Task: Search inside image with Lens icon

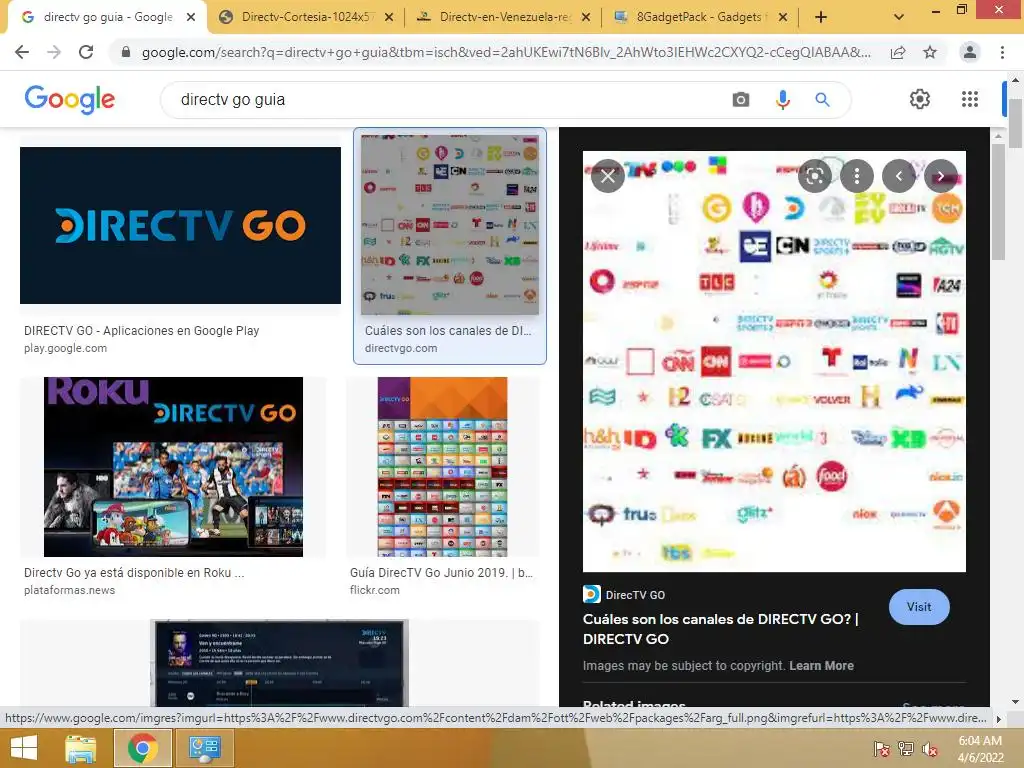Action: (x=814, y=176)
